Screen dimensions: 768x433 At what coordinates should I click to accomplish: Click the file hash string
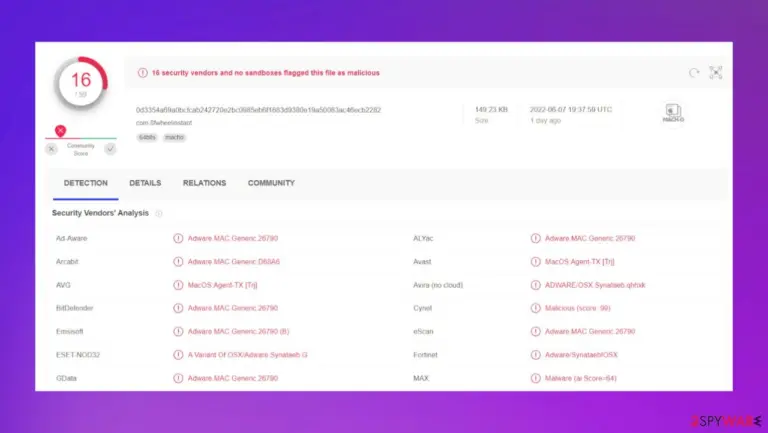pyautogui.click(x=259, y=110)
